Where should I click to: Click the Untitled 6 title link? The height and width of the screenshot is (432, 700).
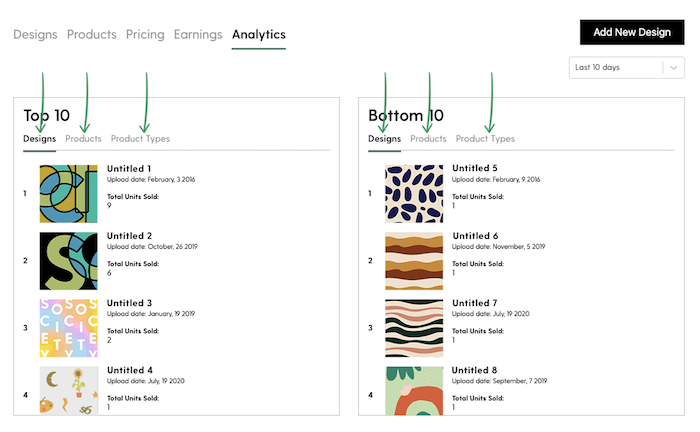[475, 236]
